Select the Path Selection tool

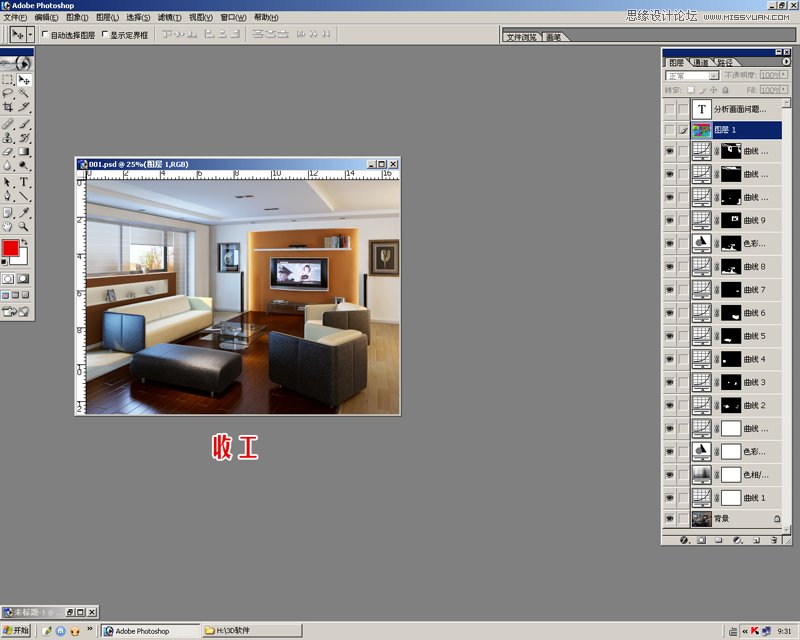[8, 182]
